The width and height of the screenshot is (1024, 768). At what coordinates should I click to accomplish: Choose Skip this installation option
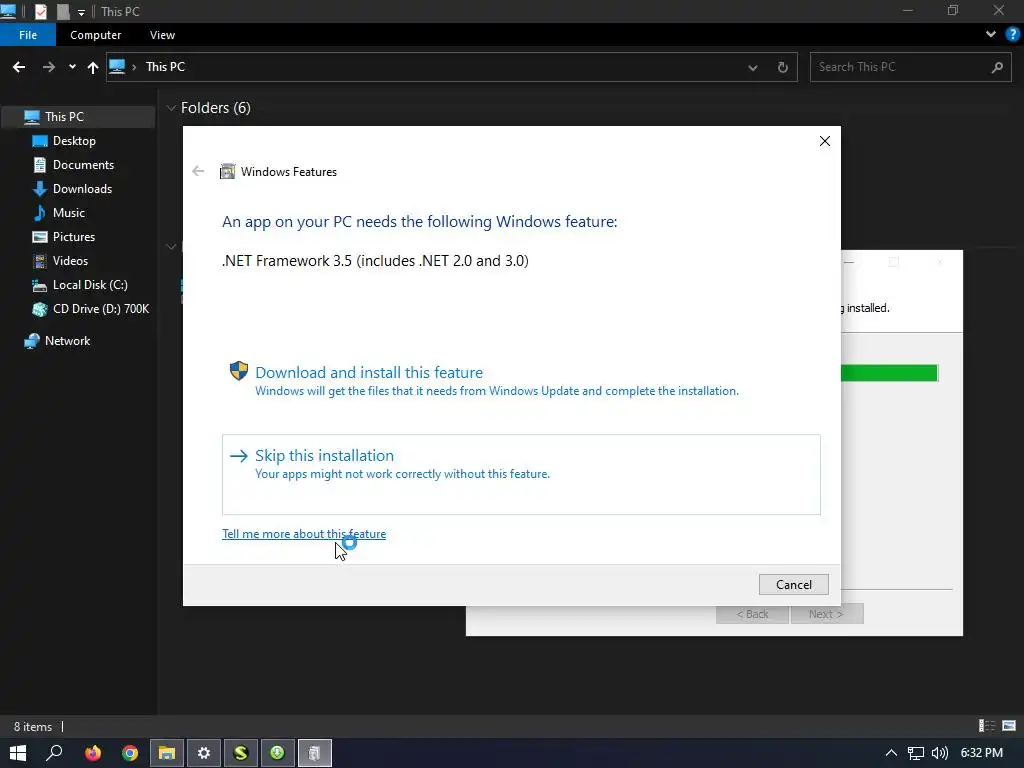coord(520,474)
